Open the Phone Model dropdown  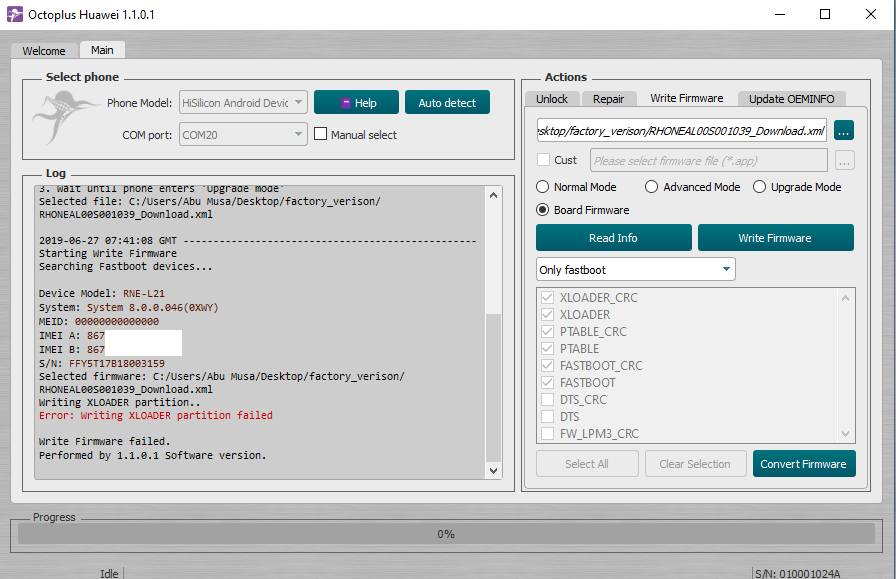tap(243, 102)
